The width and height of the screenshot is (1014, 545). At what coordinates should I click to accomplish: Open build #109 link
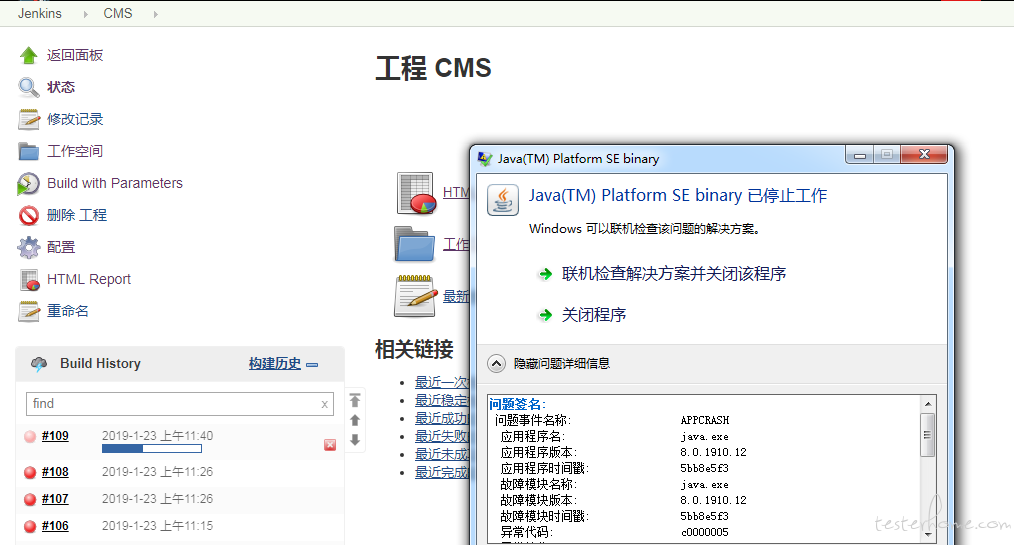point(55,436)
